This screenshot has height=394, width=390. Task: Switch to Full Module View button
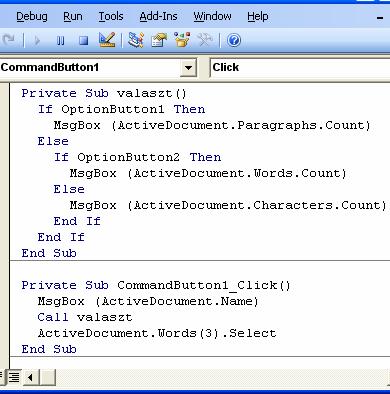pos(14,378)
